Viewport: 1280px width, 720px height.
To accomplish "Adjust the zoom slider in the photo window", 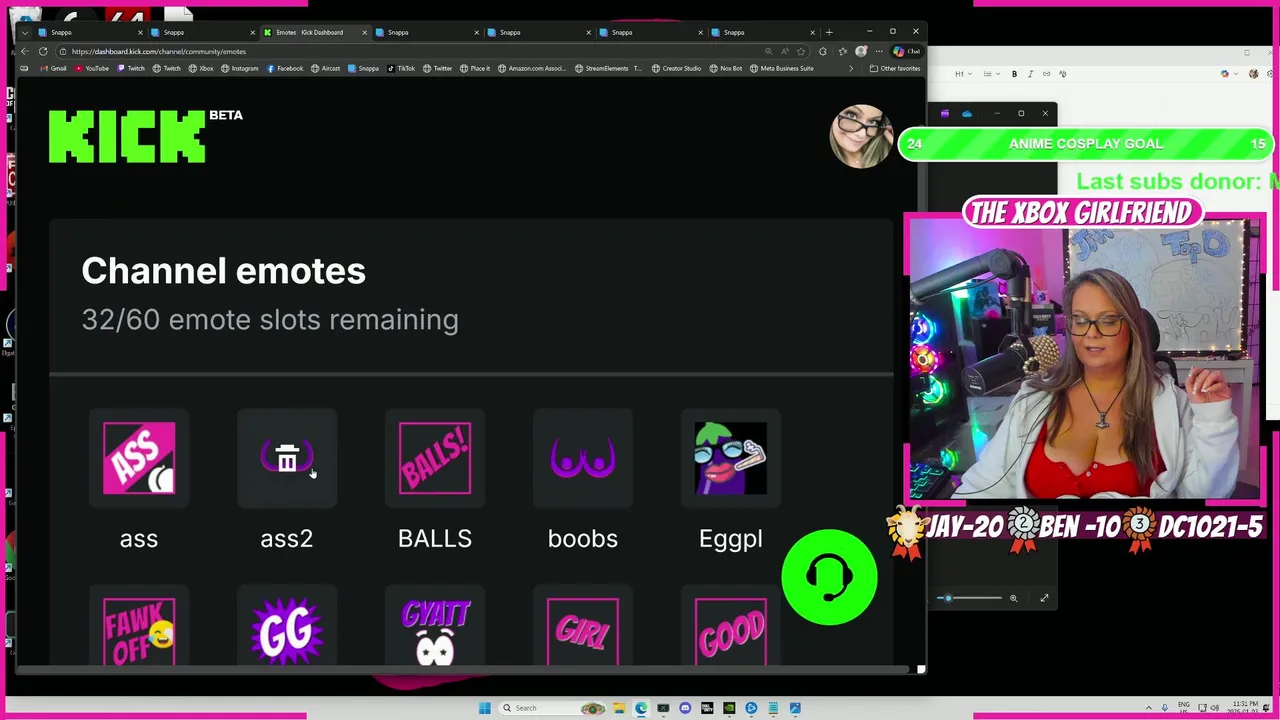I will (971, 598).
